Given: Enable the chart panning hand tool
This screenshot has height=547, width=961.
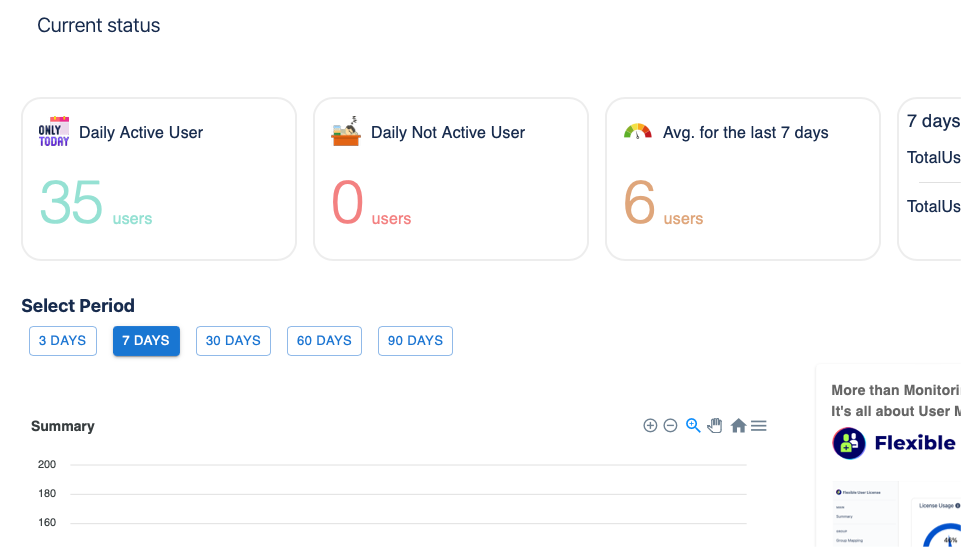Looking at the screenshot, I should (x=715, y=426).
